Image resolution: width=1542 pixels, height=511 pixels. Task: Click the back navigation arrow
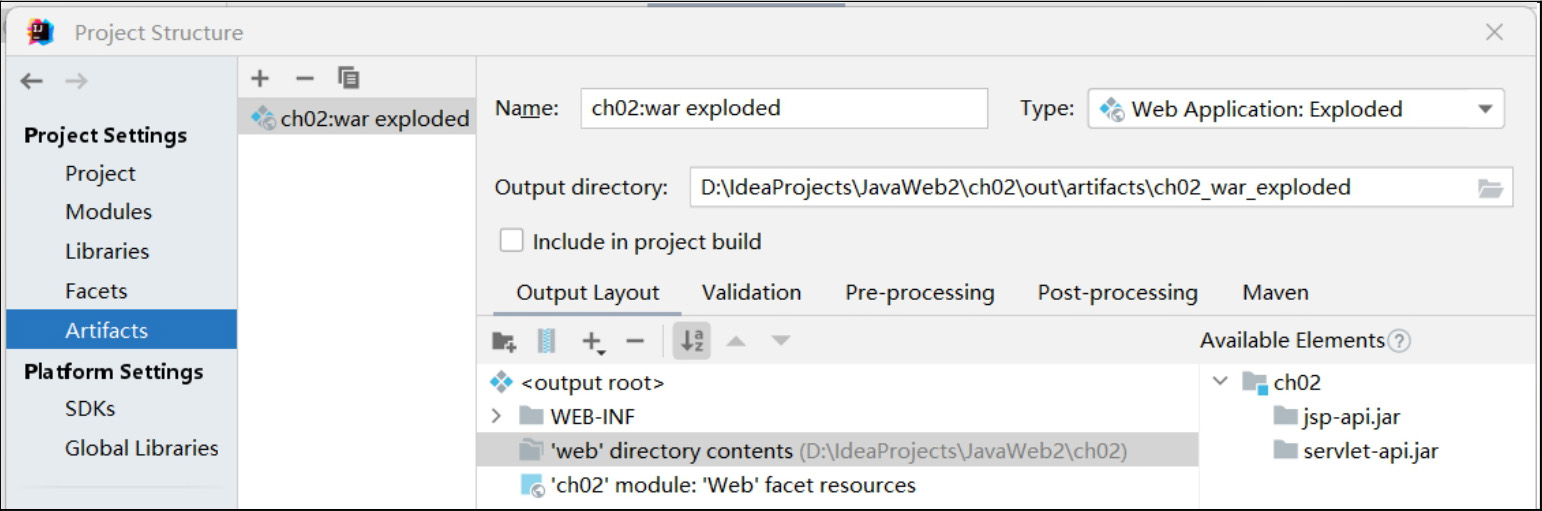(32, 82)
